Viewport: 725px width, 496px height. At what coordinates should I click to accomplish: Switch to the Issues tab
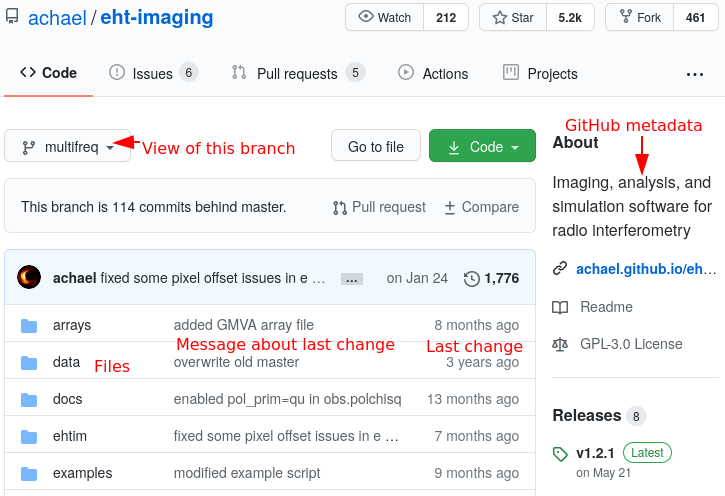[152, 73]
